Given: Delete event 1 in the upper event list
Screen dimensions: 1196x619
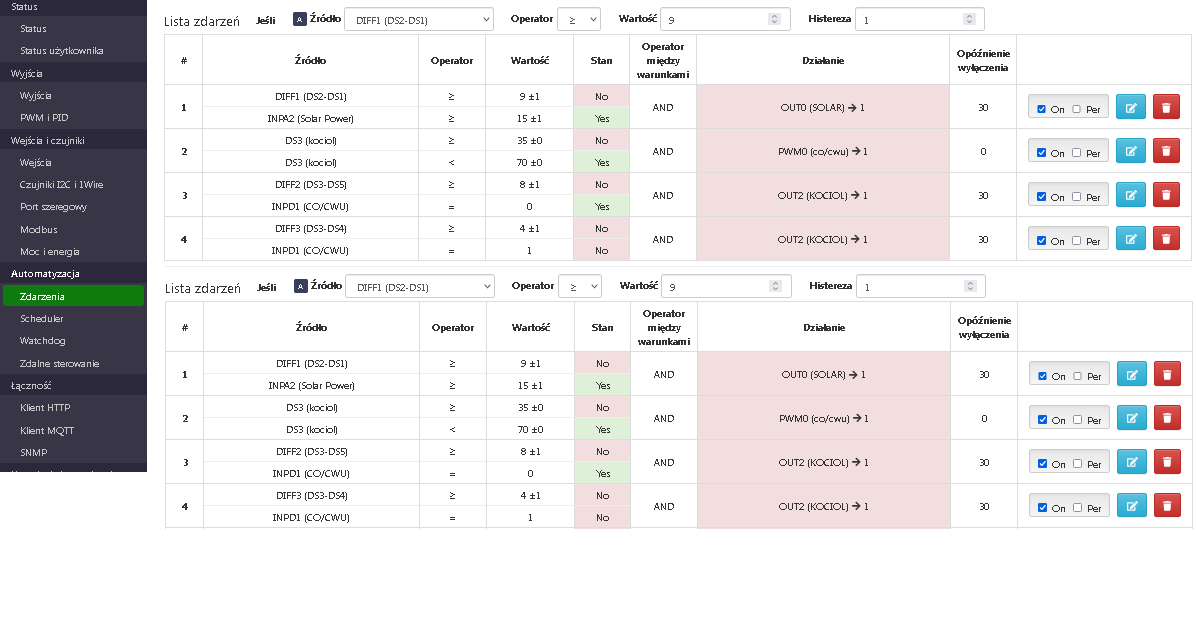Looking at the screenshot, I should [1166, 108].
